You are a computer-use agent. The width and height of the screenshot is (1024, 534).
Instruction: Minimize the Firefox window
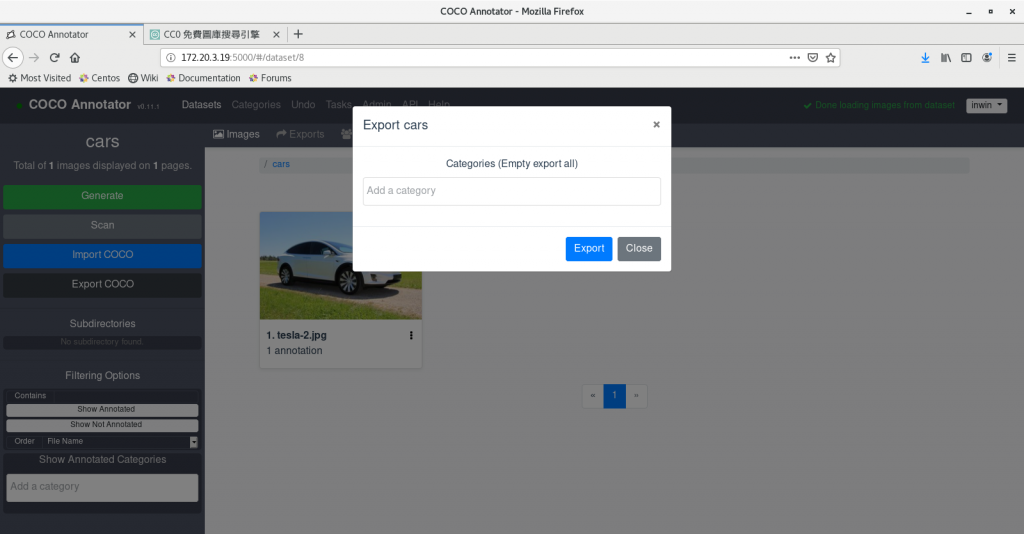coord(969,12)
